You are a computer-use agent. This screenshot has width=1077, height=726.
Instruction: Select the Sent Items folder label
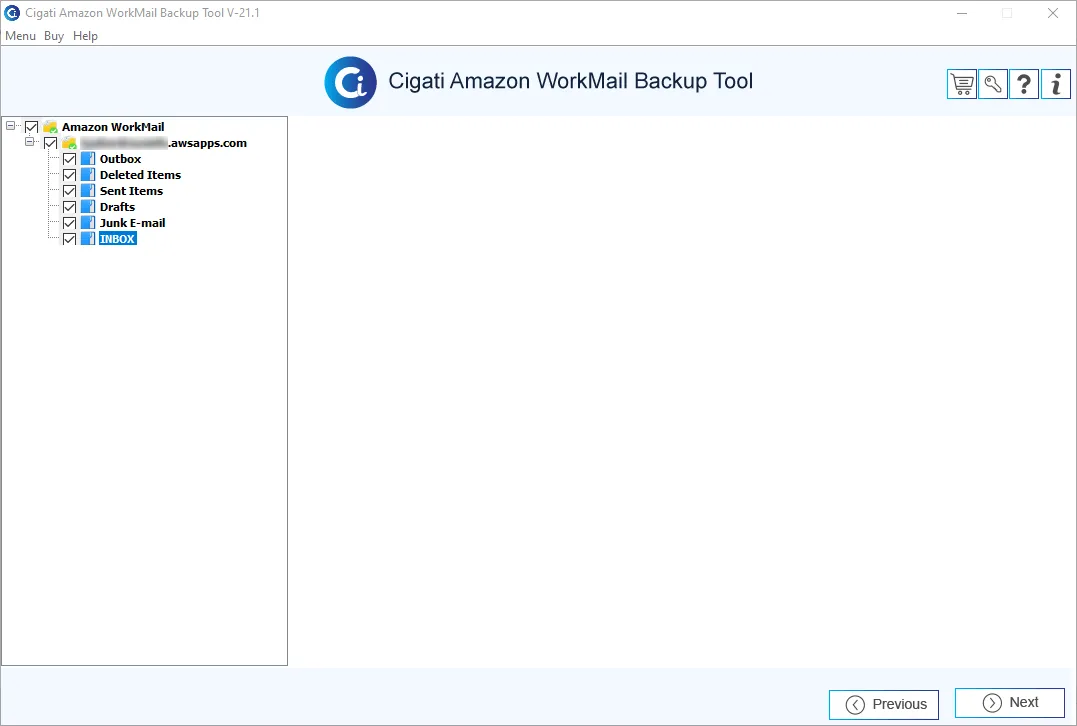coord(131,191)
